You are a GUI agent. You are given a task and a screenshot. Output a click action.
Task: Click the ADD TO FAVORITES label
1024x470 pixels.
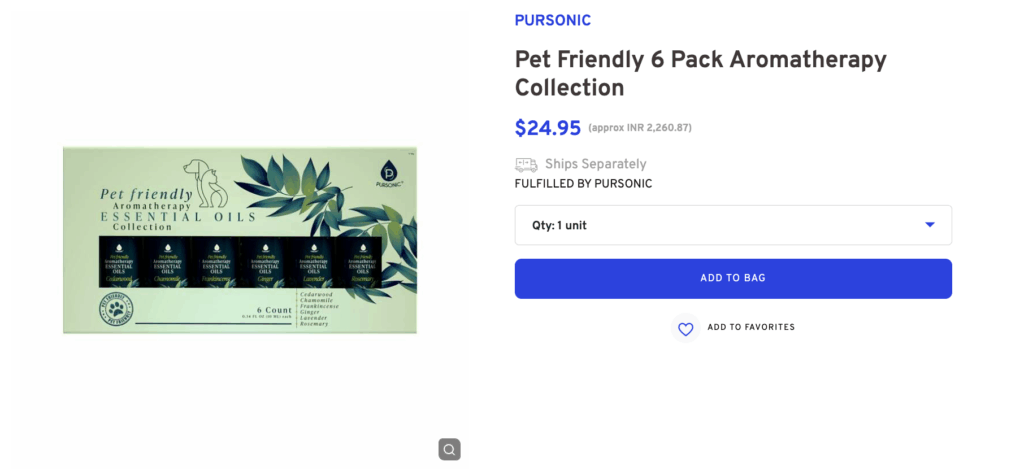(x=751, y=328)
